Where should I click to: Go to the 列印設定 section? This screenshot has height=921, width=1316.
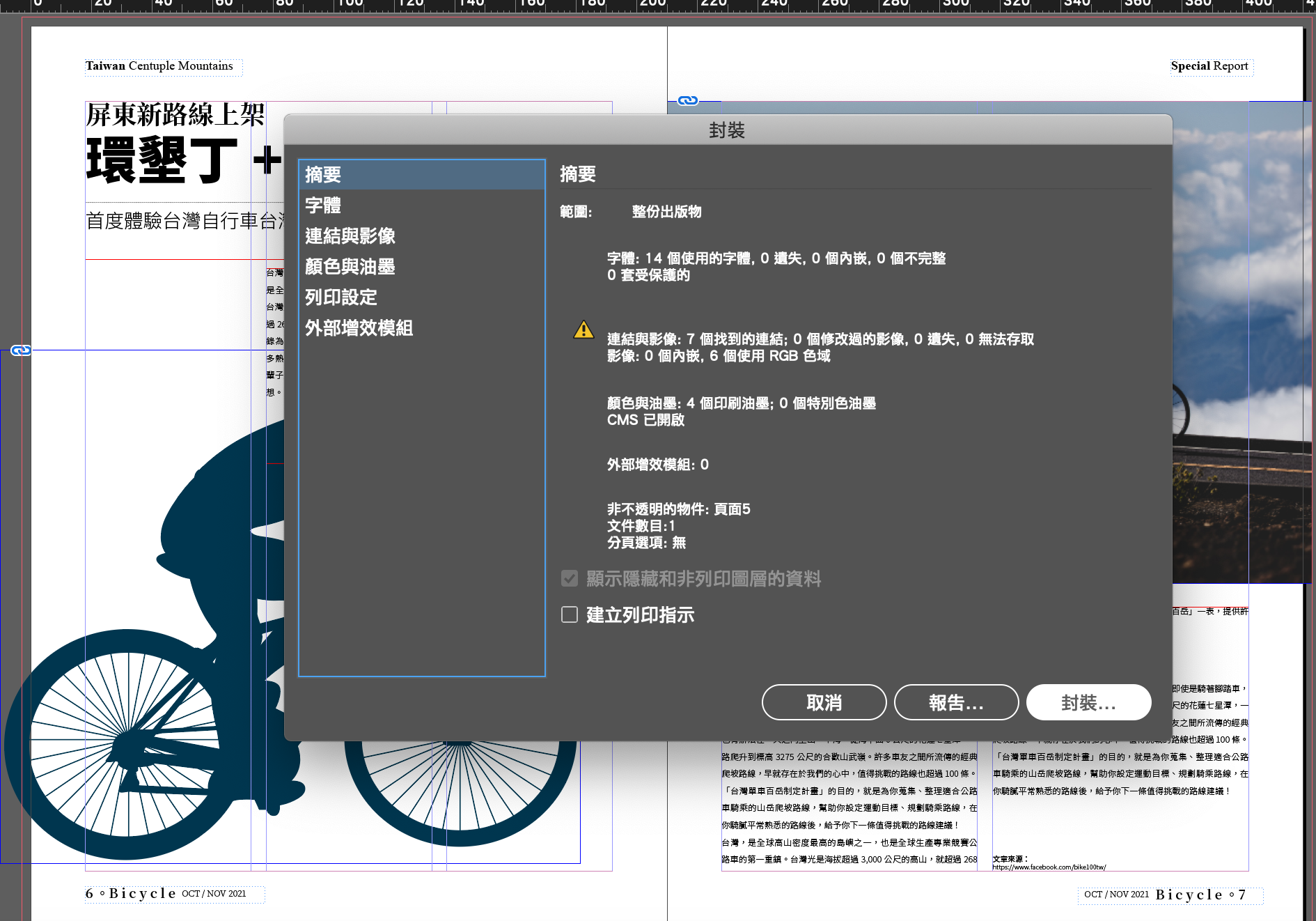coord(340,297)
